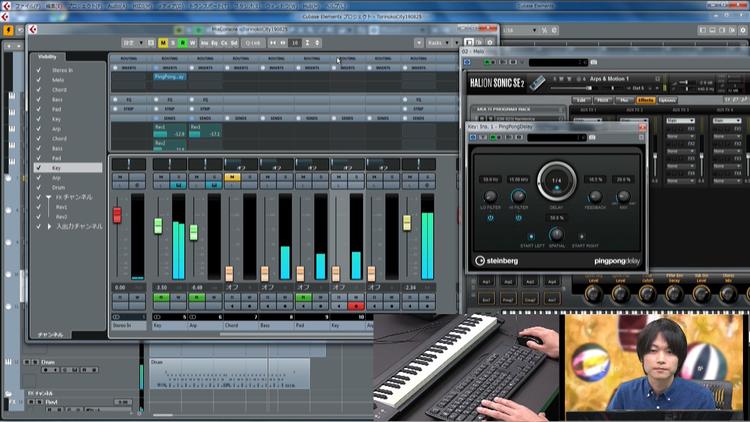The width and height of the screenshot is (750, 422).
Task: Click the first HALion quick control knob
Action: tap(594, 294)
